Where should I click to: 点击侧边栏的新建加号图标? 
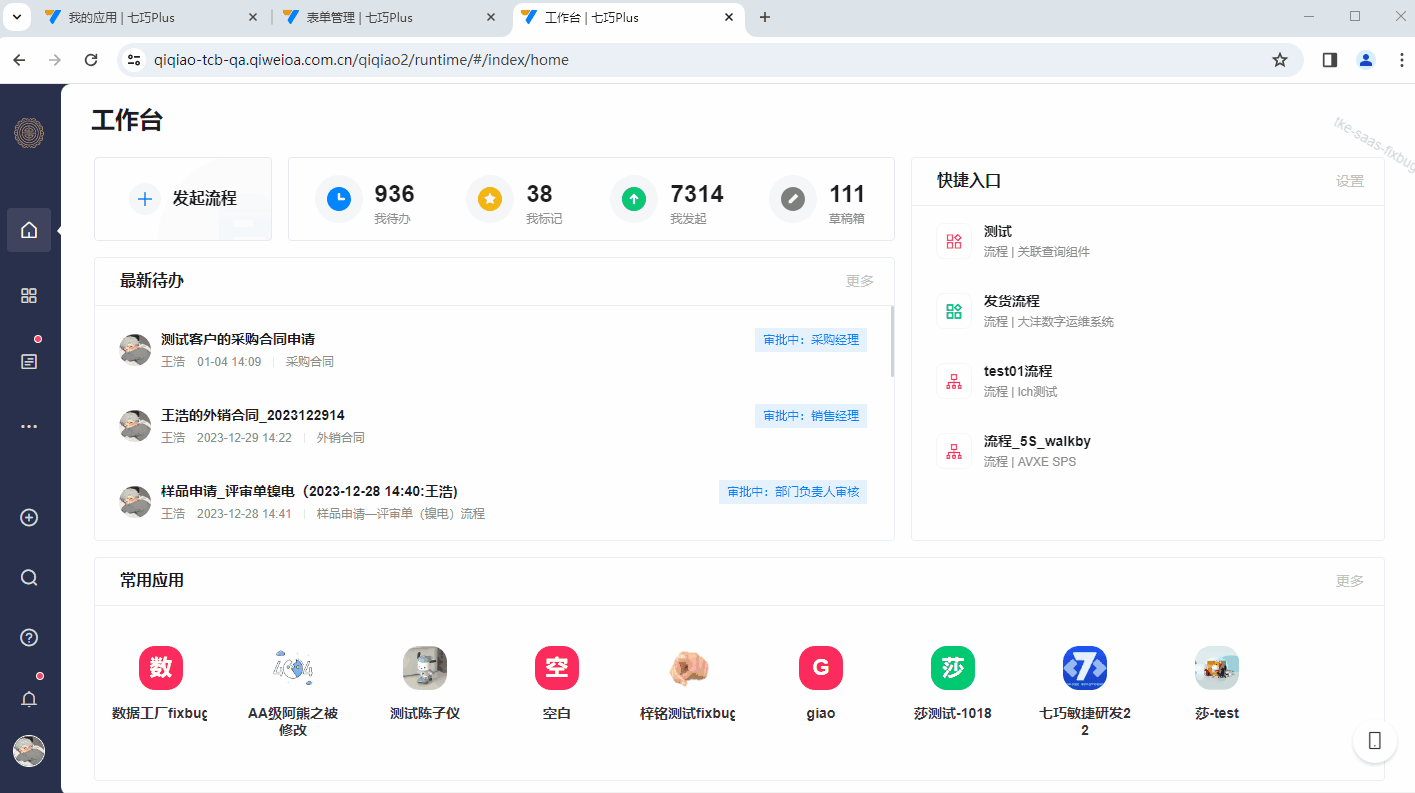coord(29,517)
